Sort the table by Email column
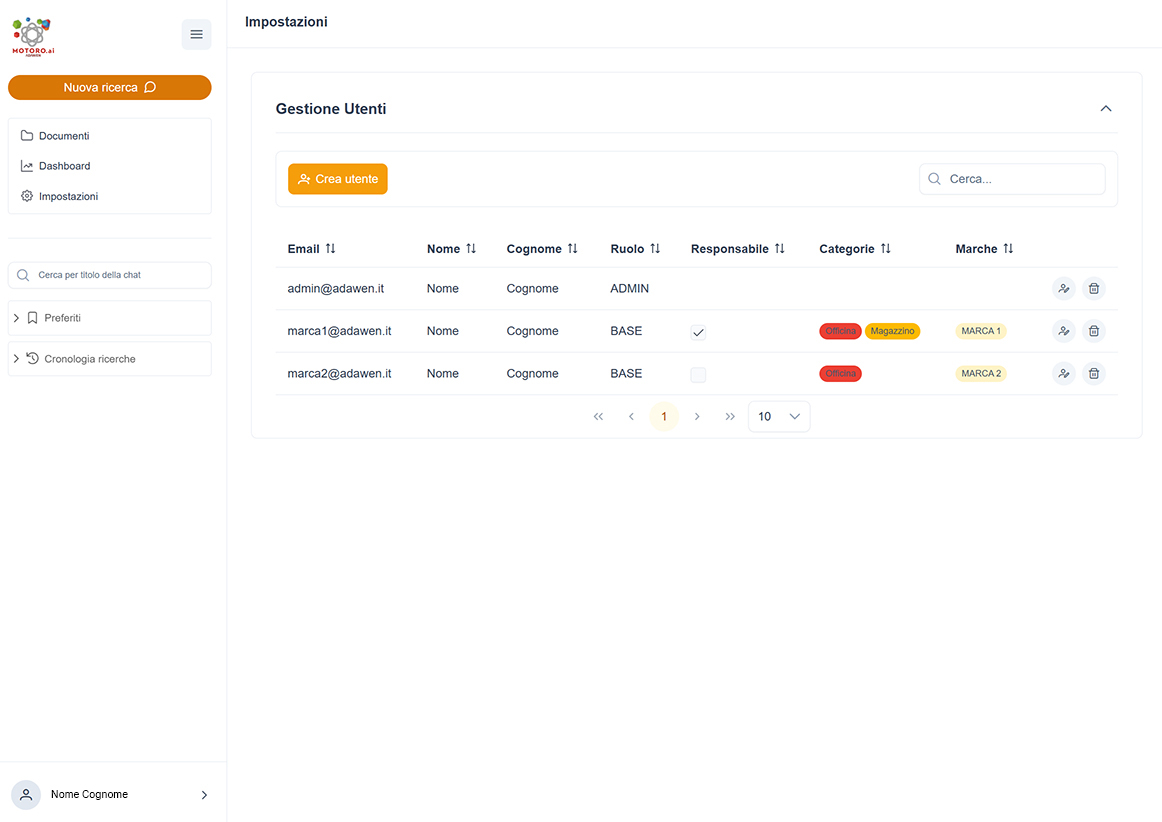 click(331, 249)
